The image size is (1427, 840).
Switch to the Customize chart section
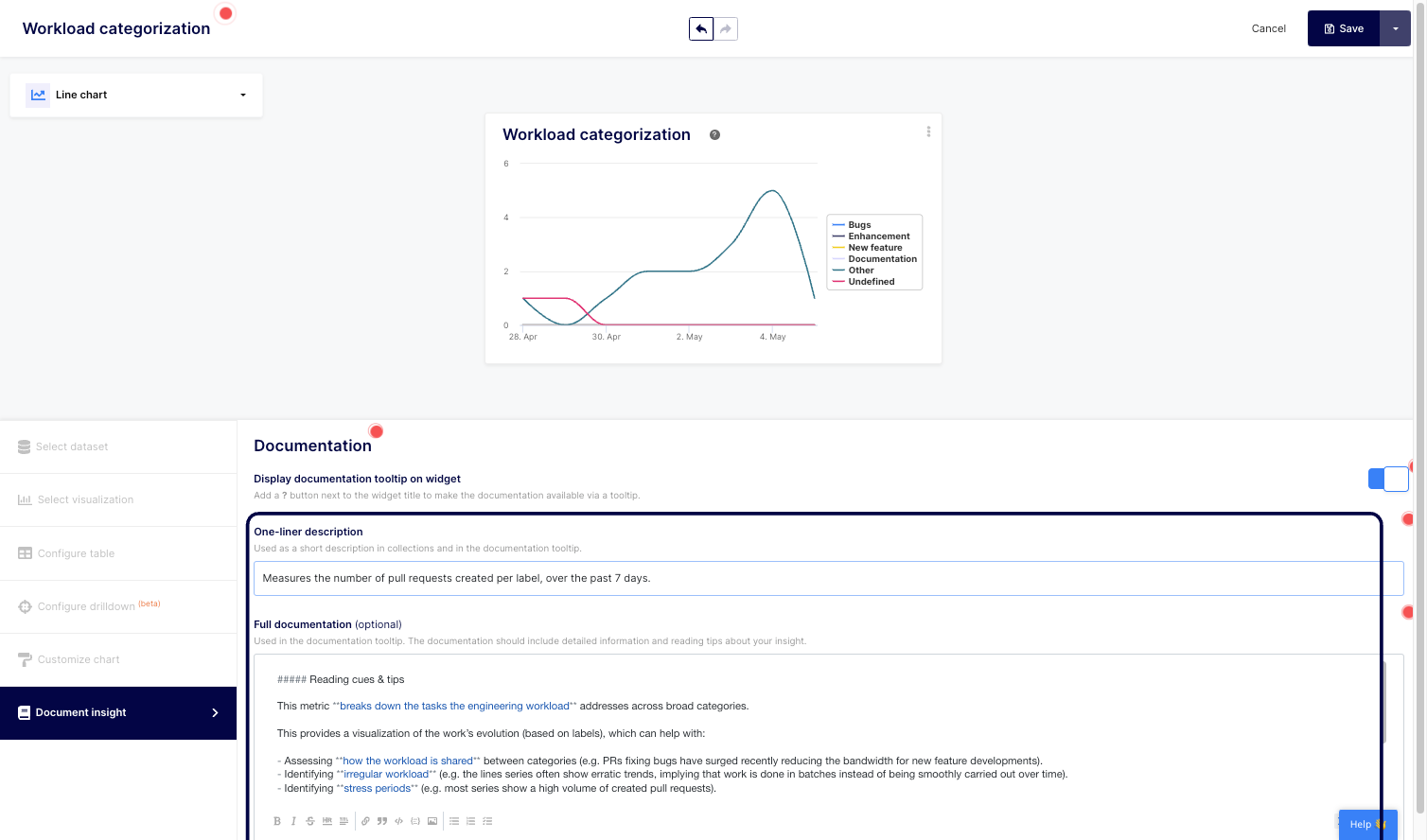click(80, 659)
